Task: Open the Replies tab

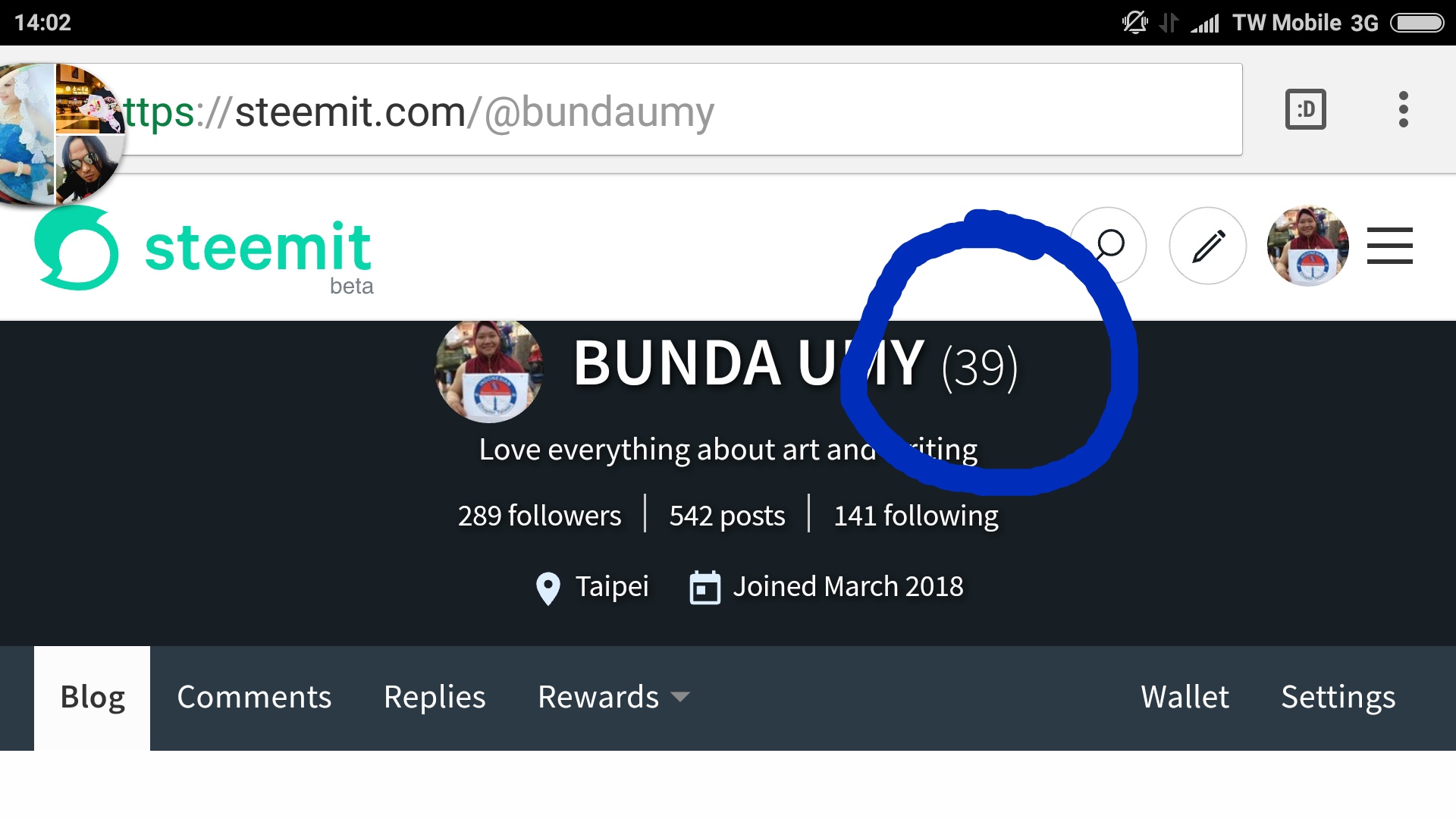Action: coord(435,698)
